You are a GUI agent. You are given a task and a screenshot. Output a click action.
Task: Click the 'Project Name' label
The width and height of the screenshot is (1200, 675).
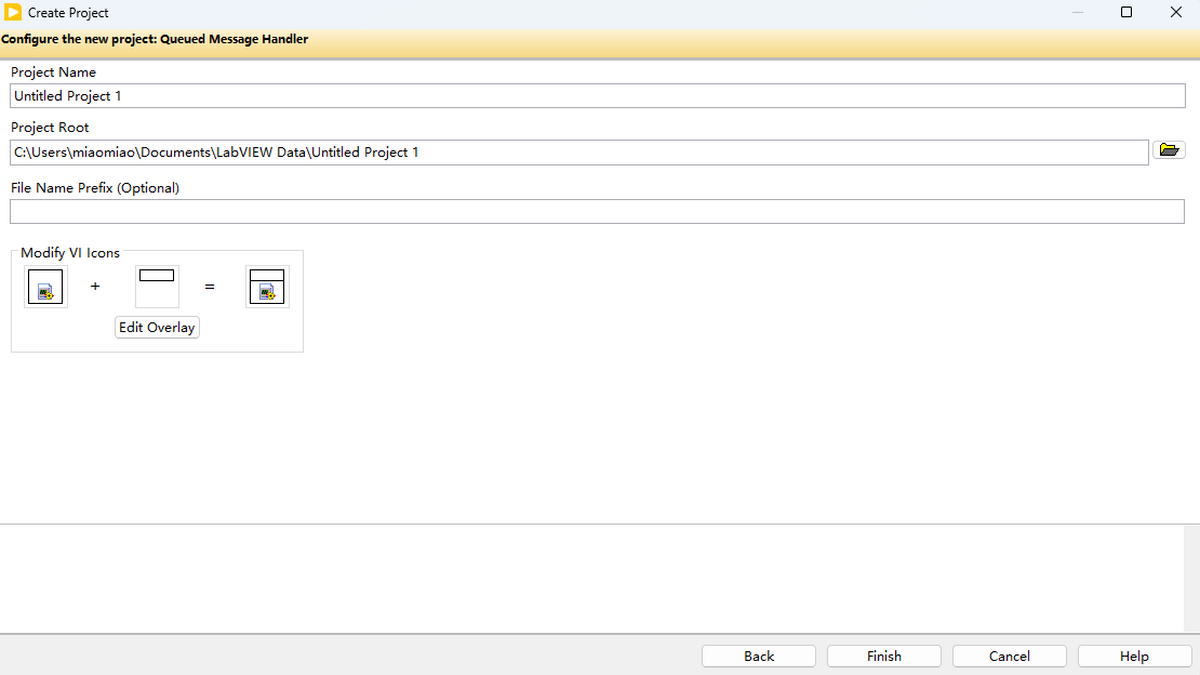(x=54, y=72)
